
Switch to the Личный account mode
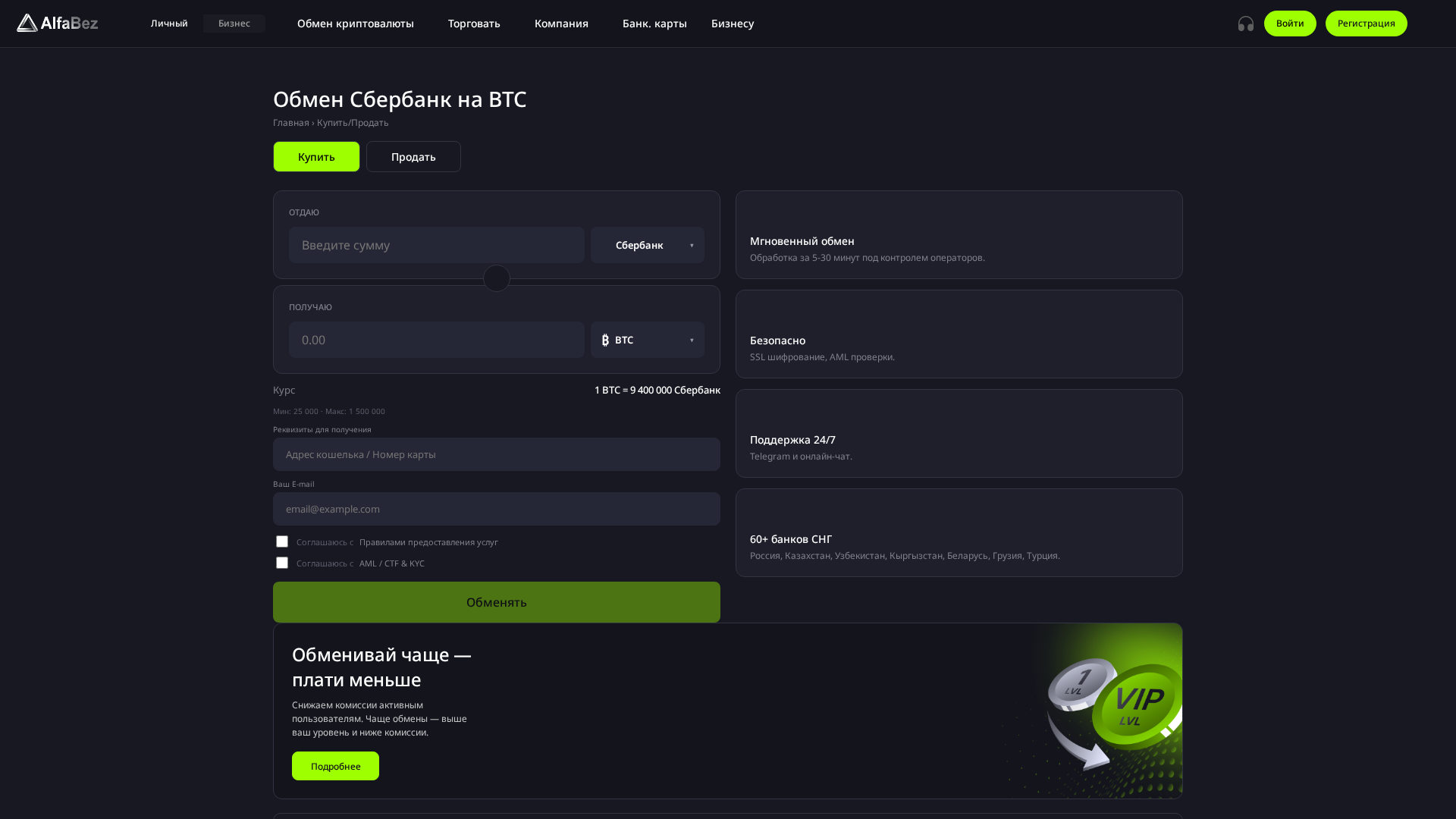coord(169,24)
